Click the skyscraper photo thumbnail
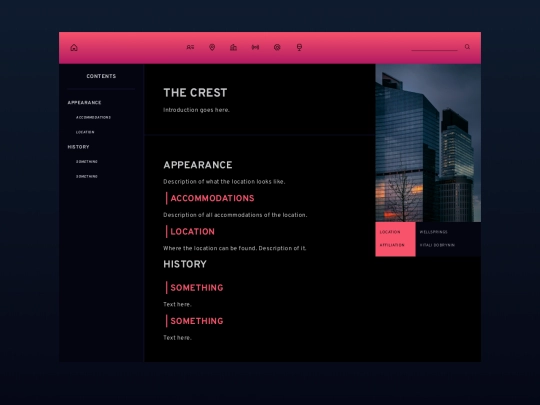Screen dimensions: 540x405 pyautogui.click(x=428, y=143)
